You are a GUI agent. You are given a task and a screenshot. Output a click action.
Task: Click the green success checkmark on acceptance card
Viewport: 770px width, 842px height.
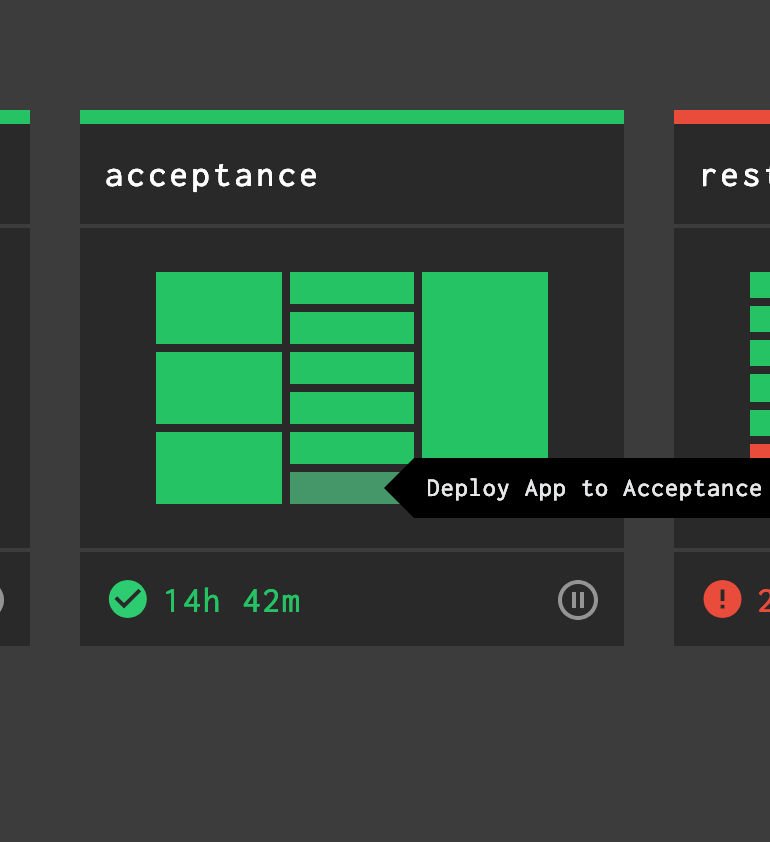point(128,599)
